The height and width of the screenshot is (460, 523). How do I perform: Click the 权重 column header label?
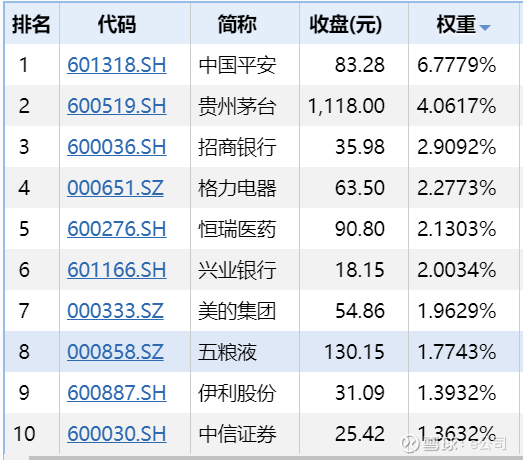click(x=456, y=24)
